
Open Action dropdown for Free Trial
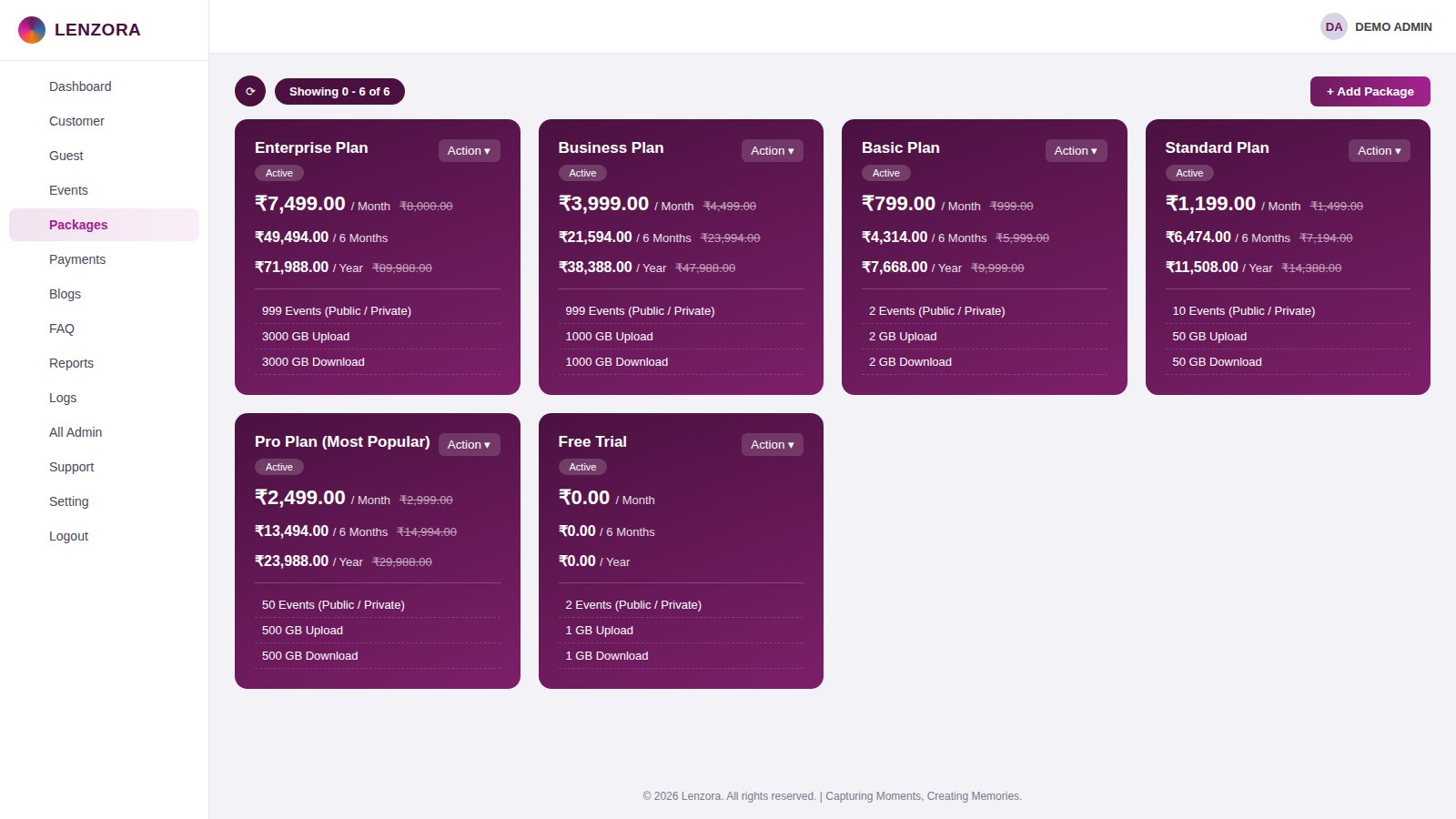coord(773,445)
